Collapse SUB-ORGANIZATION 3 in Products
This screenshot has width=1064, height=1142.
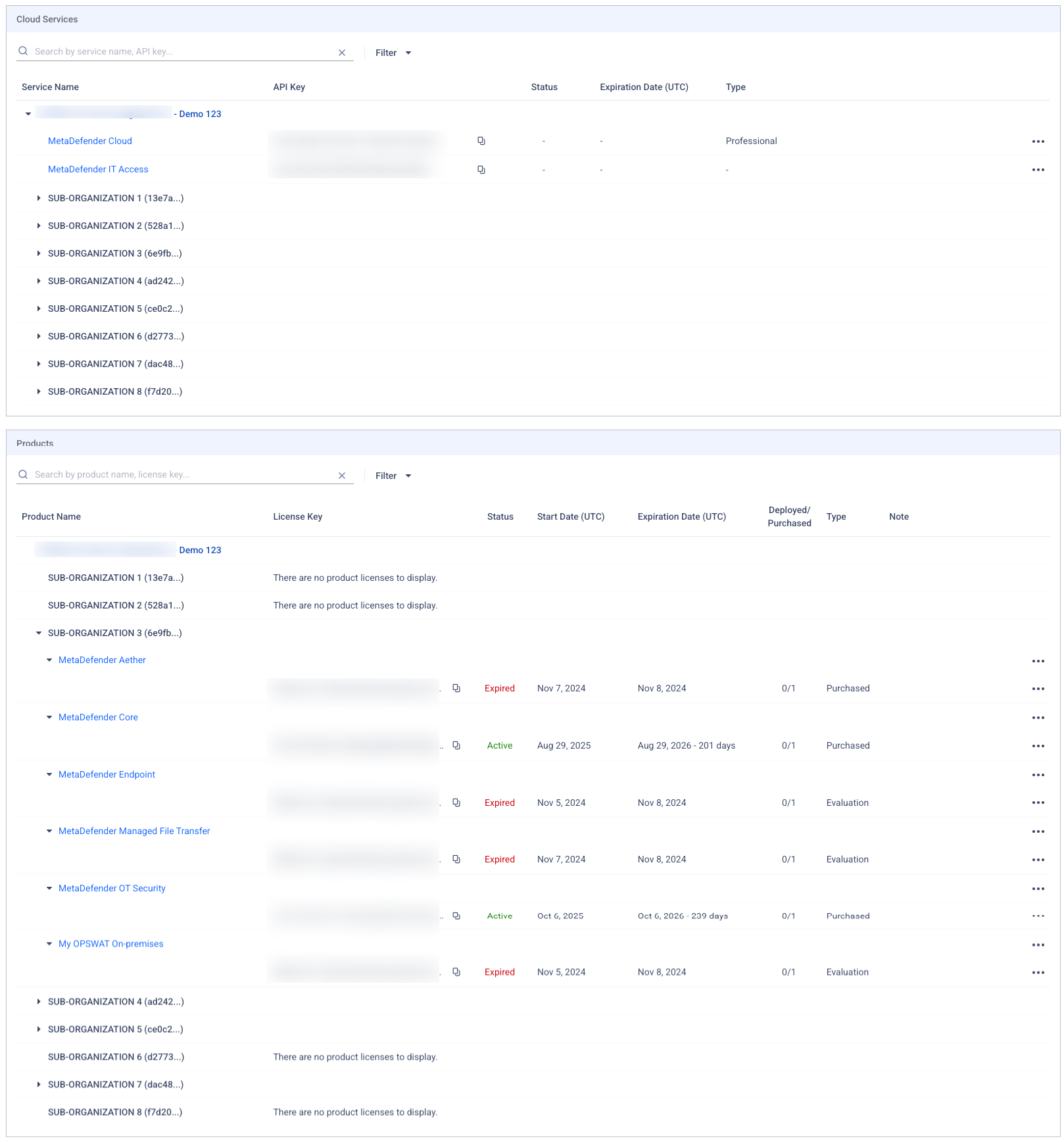(39, 633)
